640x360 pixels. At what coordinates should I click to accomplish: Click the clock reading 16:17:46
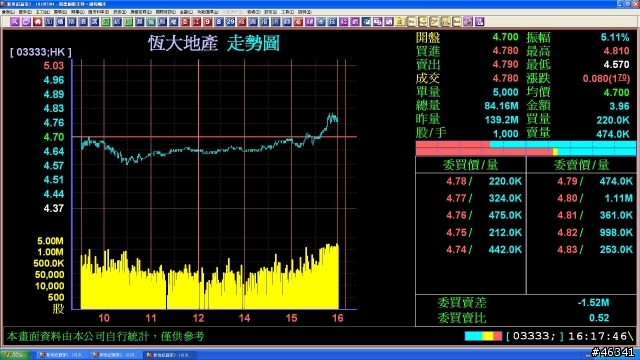click(598, 336)
